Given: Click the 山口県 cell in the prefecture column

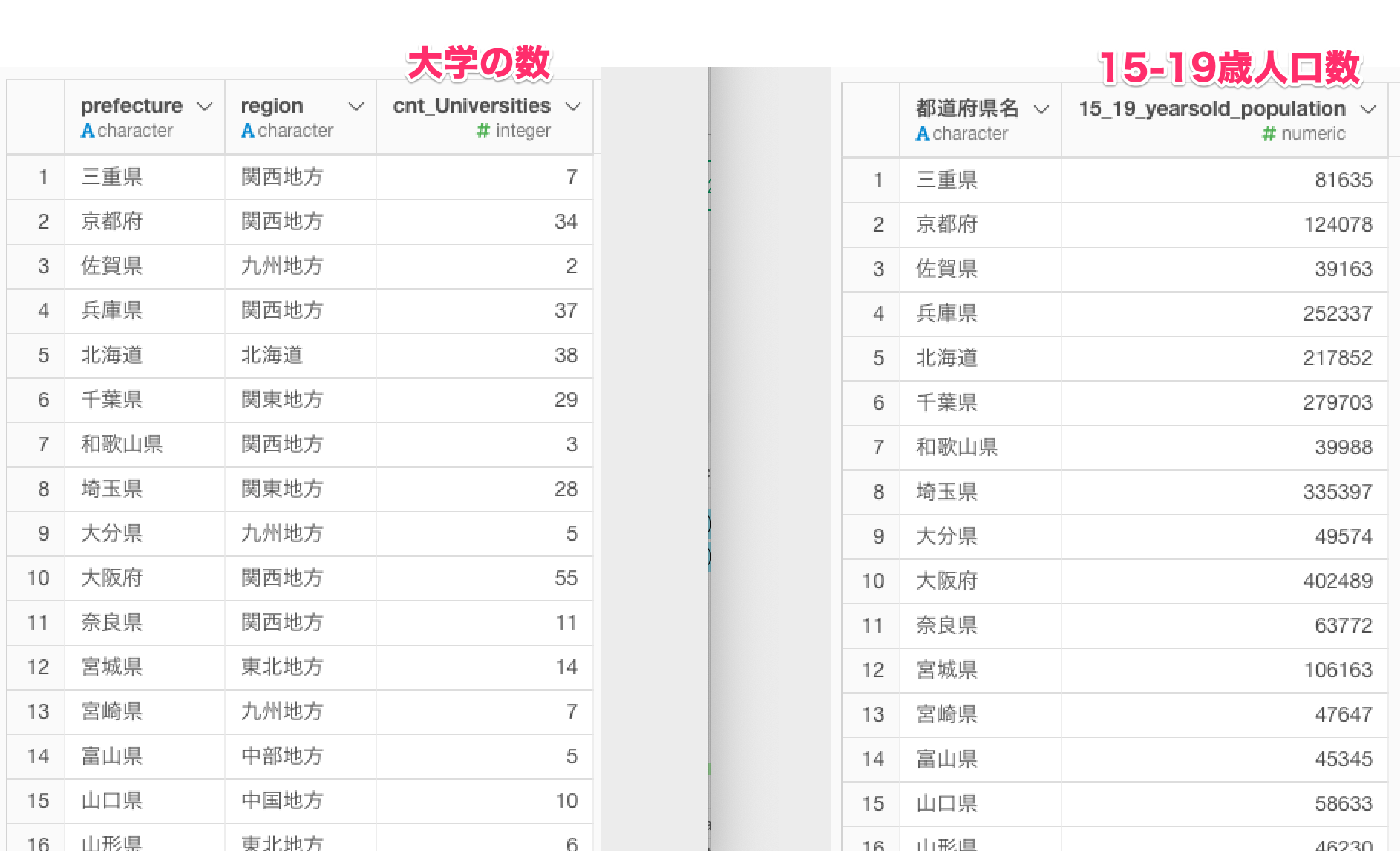Looking at the screenshot, I should point(145,801).
